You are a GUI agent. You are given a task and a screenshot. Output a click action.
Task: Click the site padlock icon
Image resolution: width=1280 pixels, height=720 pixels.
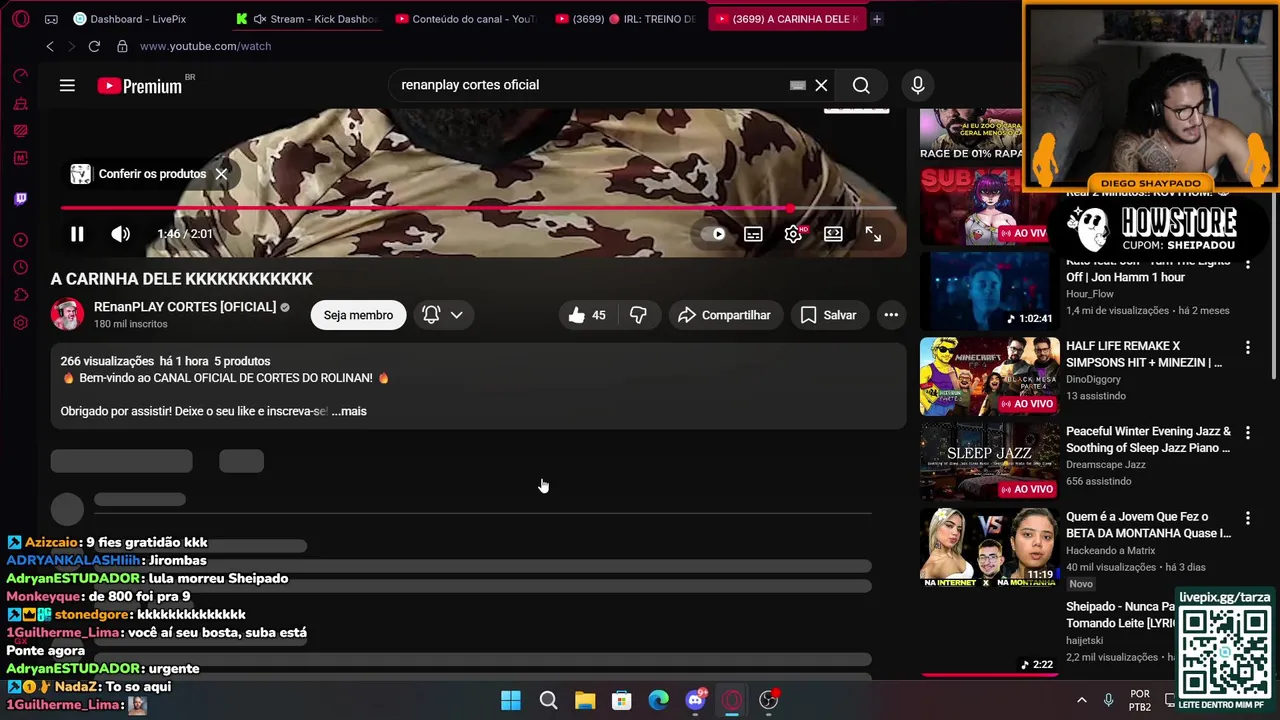click(x=122, y=46)
